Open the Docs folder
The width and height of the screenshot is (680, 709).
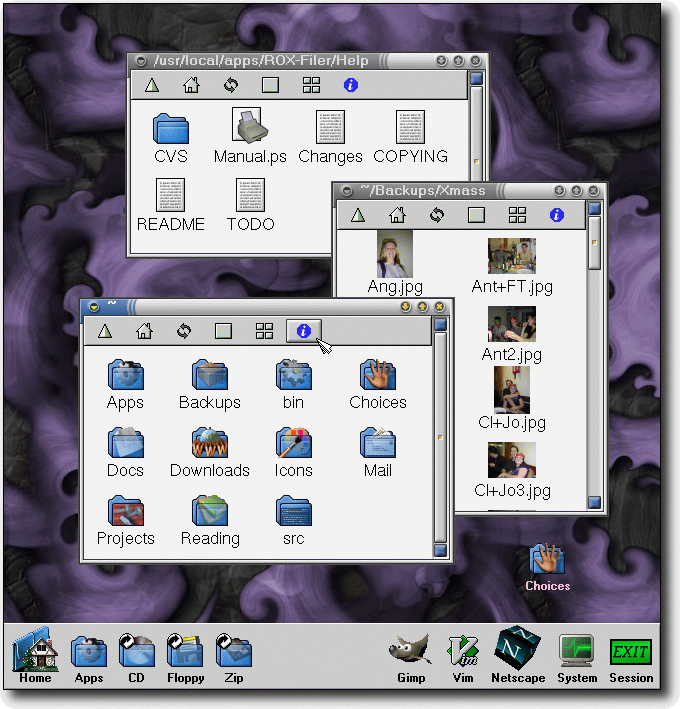(x=125, y=452)
